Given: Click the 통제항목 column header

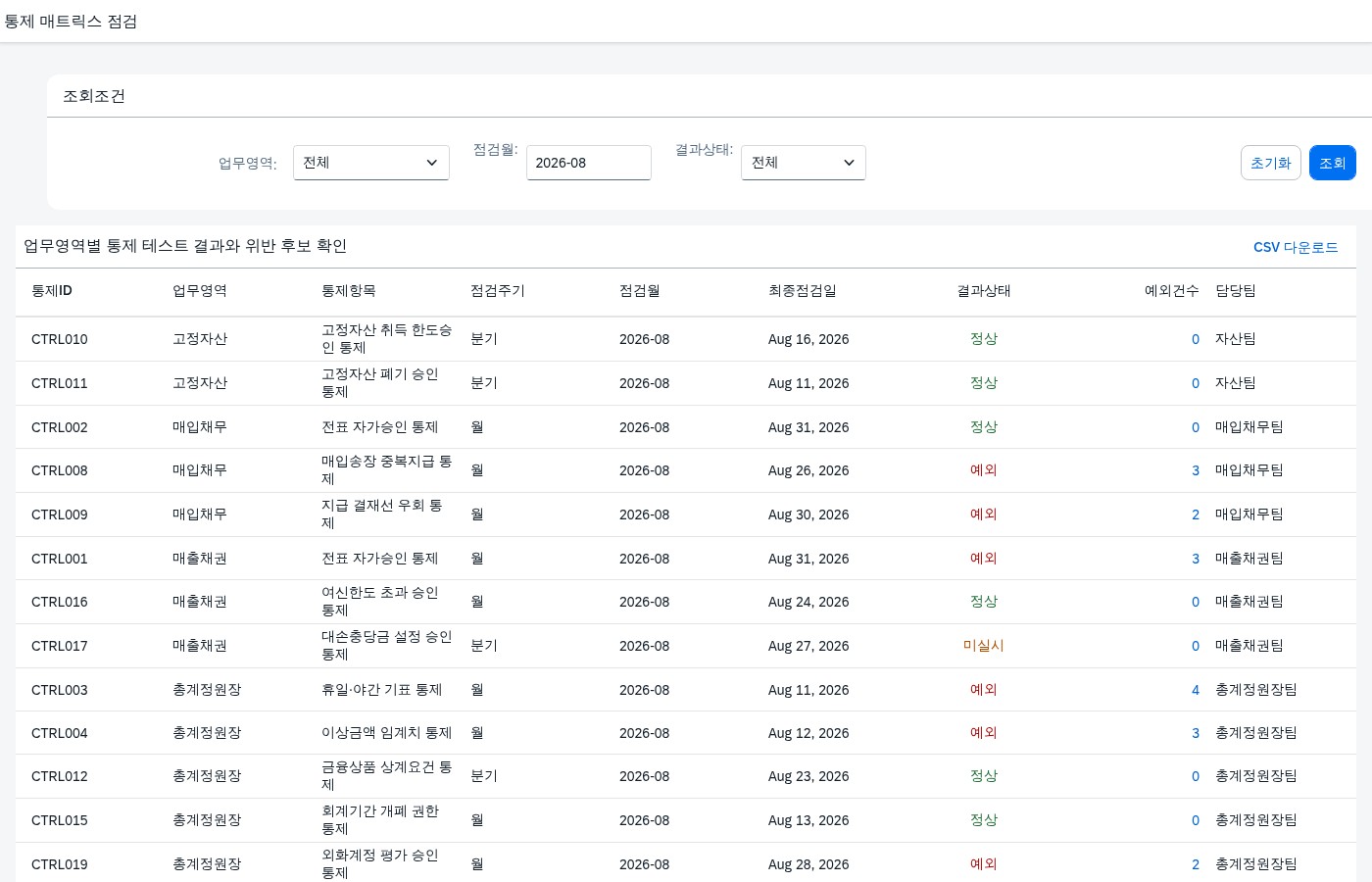Looking at the screenshot, I should tap(349, 291).
